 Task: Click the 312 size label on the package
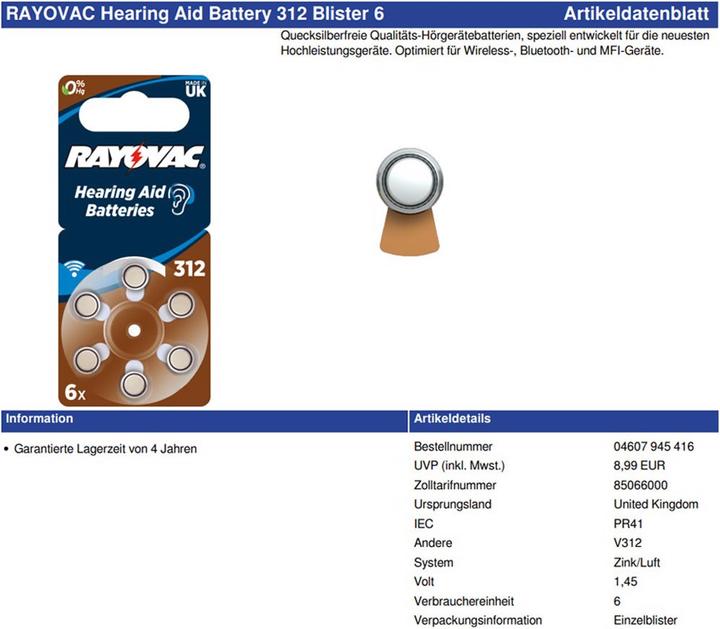pyautogui.click(x=189, y=269)
